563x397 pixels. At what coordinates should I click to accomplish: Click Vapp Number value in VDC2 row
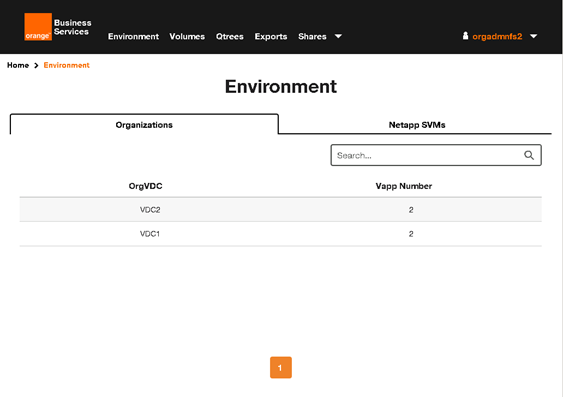411,210
